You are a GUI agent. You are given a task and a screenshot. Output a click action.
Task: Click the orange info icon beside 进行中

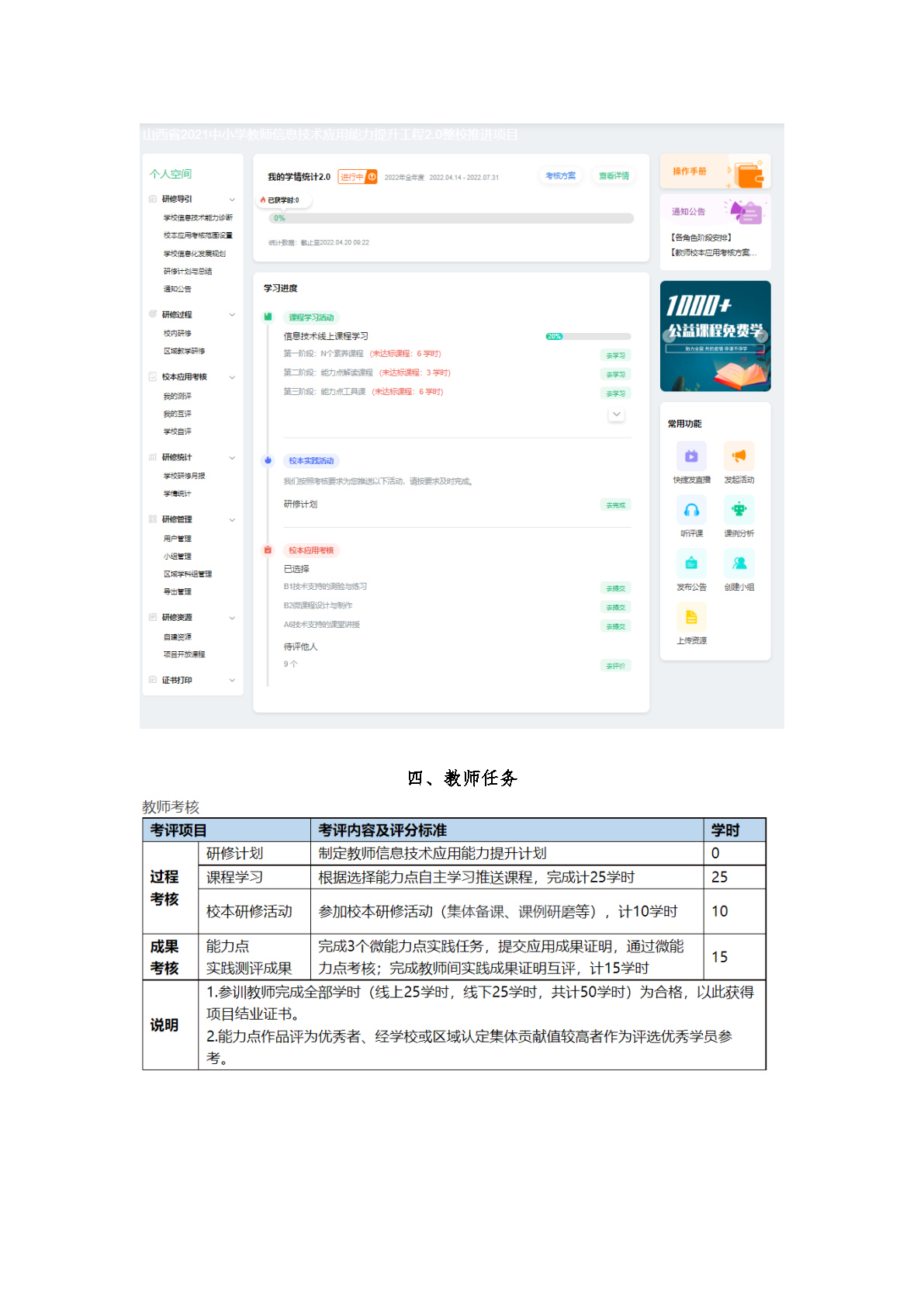pos(372,177)
